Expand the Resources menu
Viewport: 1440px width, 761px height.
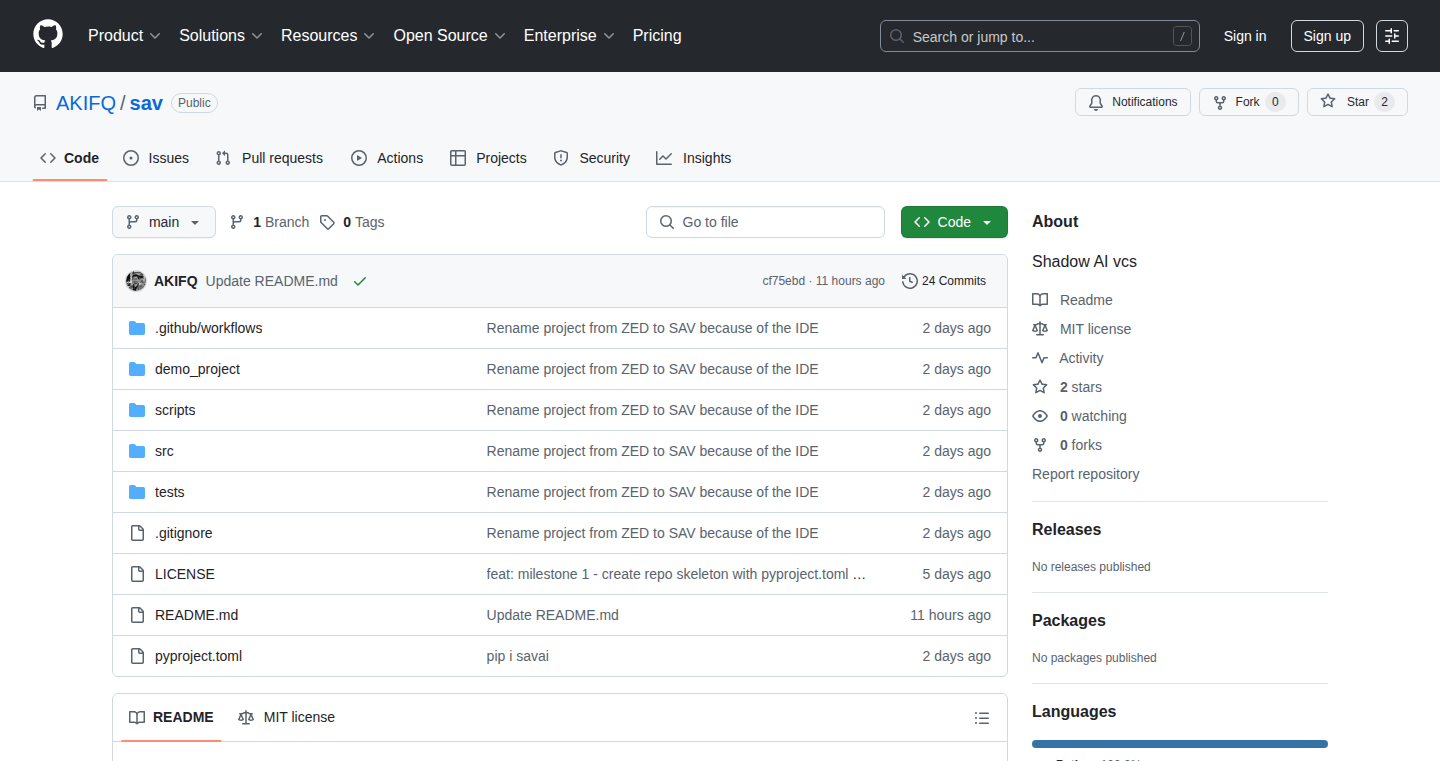[x=328, y=36]
